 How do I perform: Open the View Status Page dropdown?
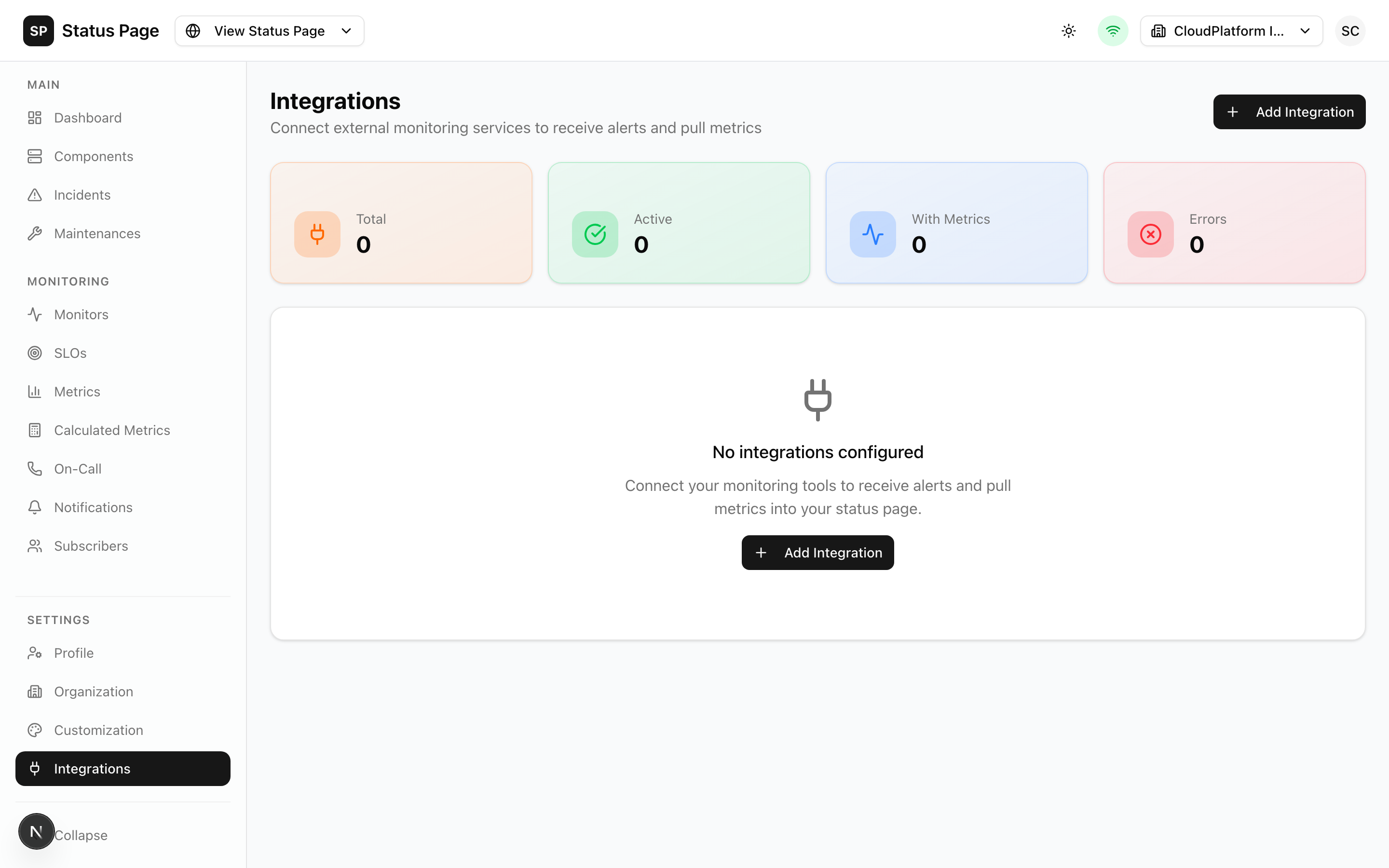(x=269, y=30)
